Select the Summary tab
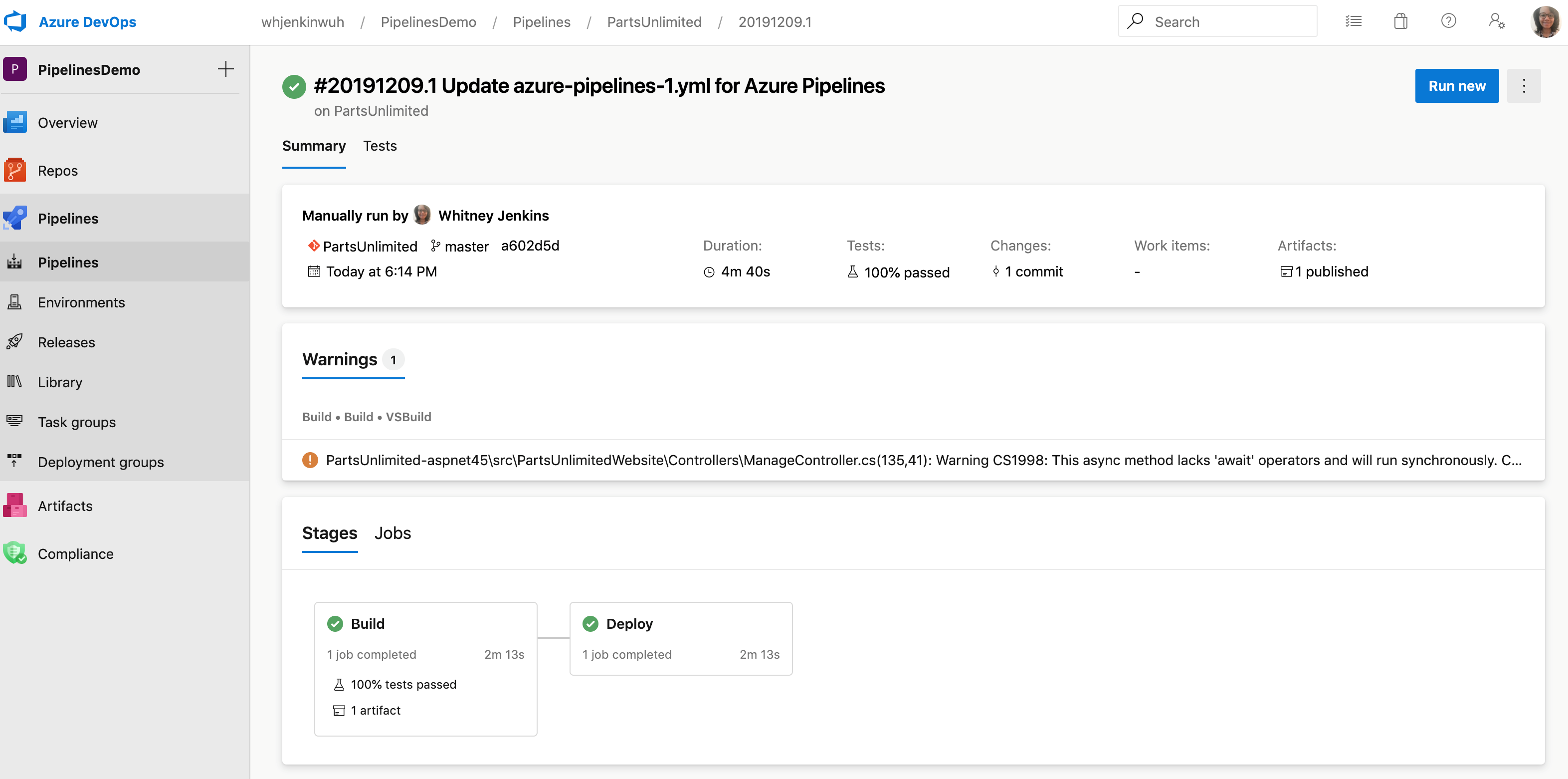Image resolution: width=1568 pixels, height=779 pixels. pos(313,146)
